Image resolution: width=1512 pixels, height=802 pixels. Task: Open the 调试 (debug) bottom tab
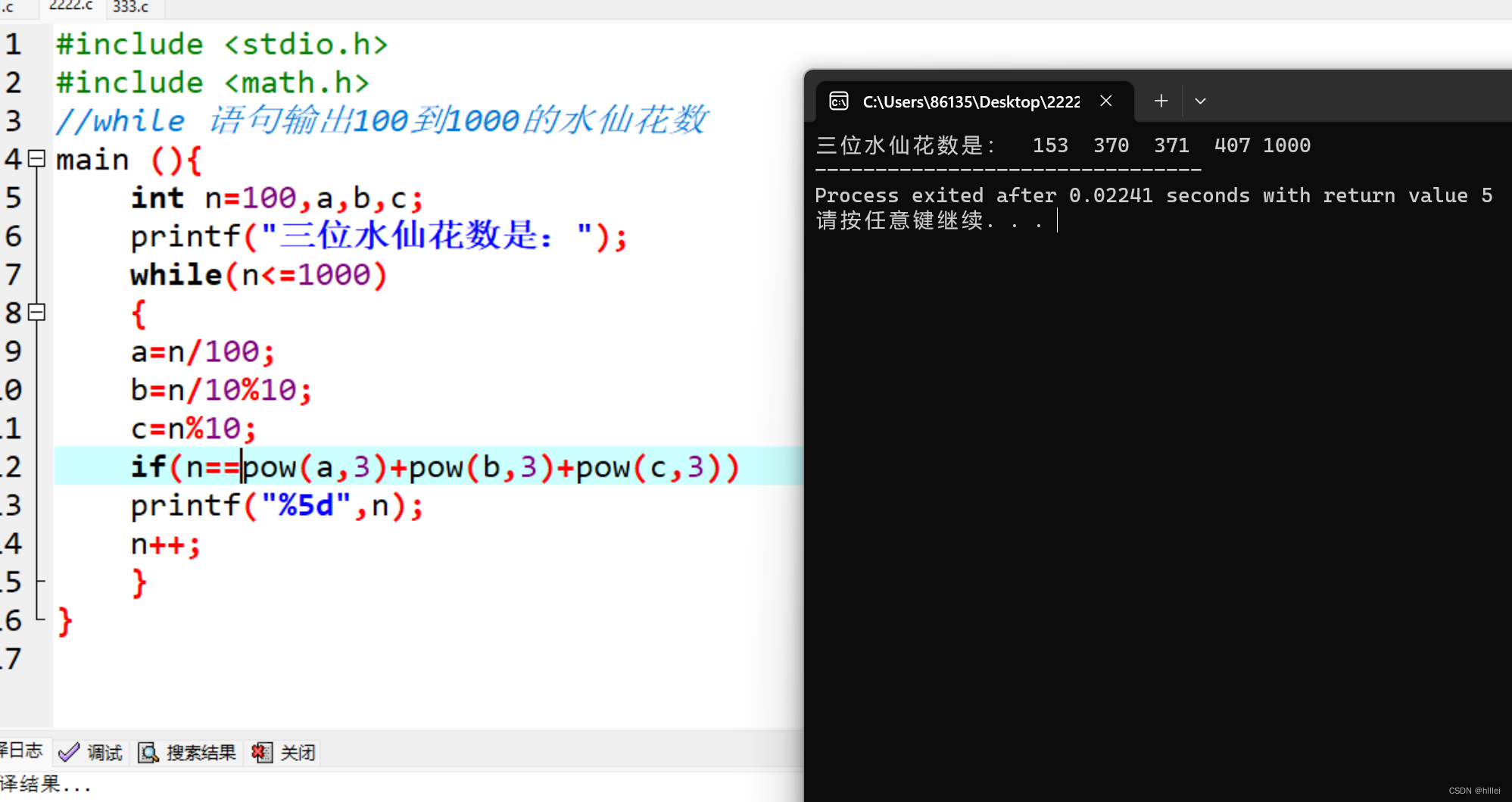[92, 752]
